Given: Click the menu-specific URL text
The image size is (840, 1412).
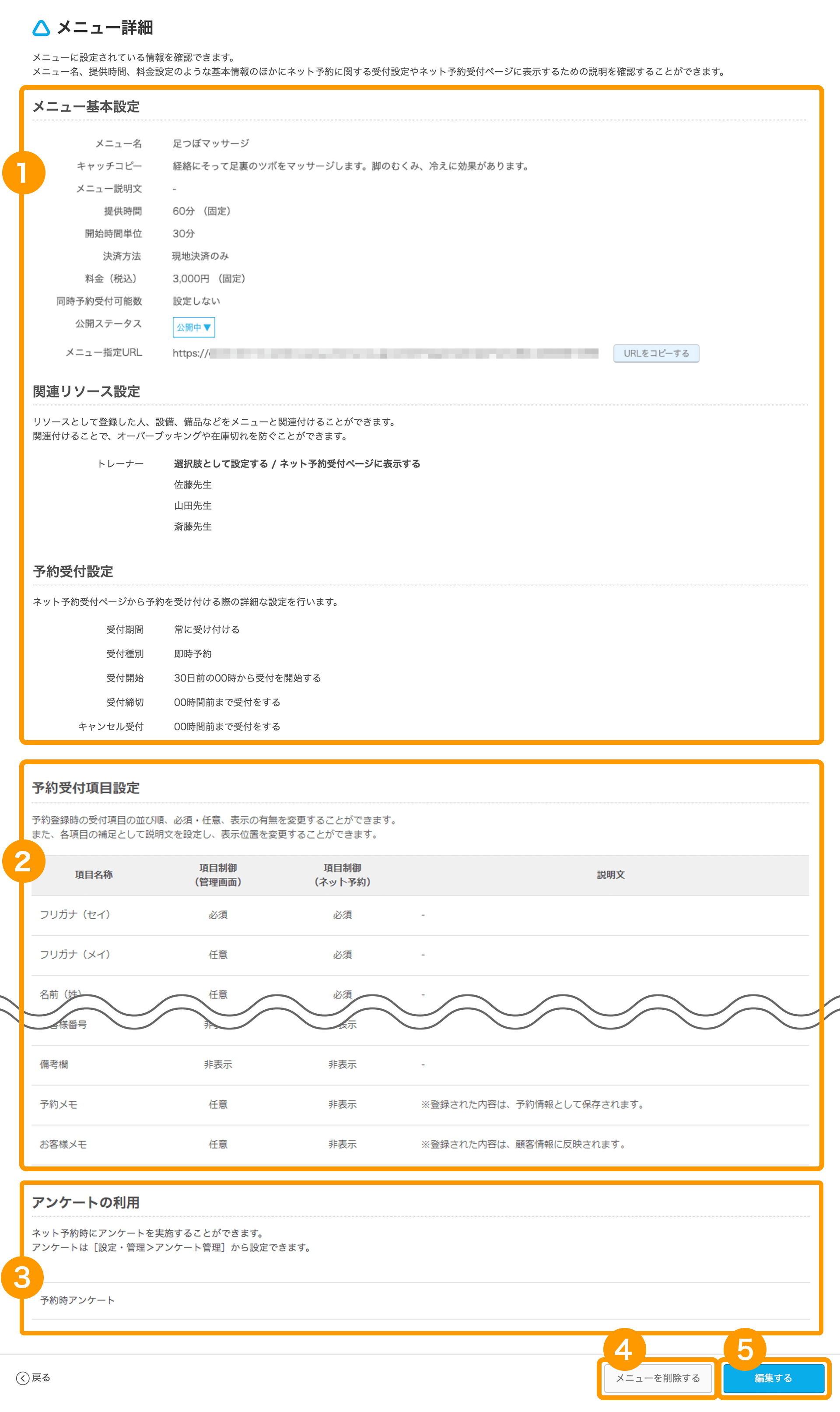Looking at the screenshot, I should click(385, 353).
